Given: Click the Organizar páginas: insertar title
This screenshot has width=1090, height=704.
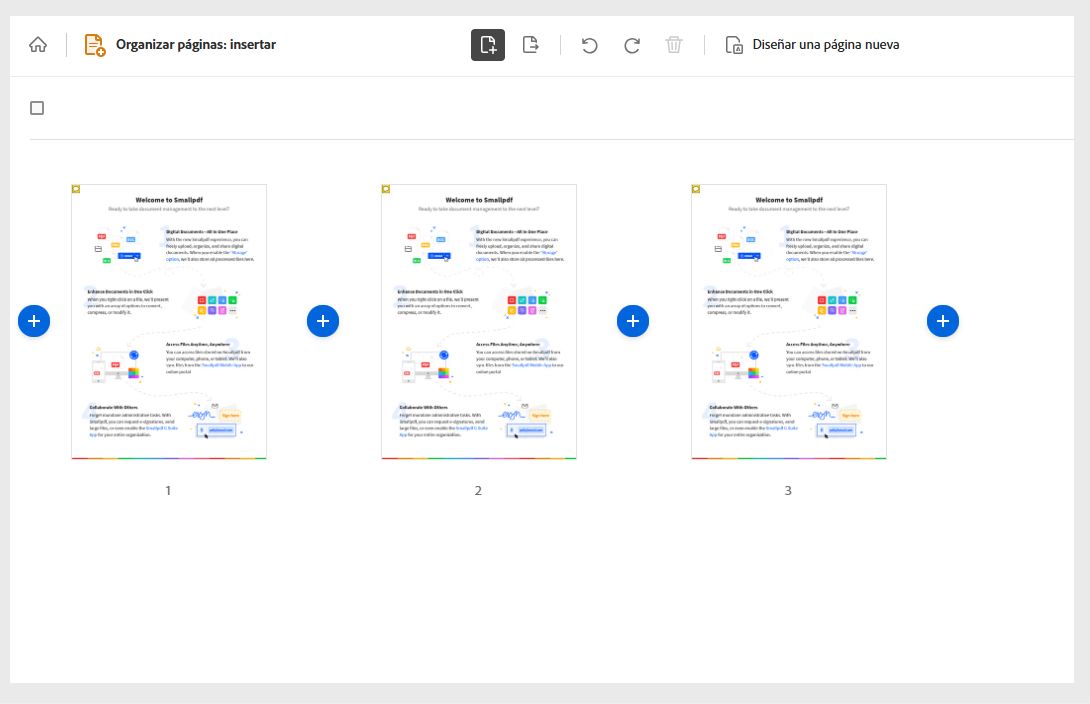Looking at the screenshot, I should pos(196,44).
